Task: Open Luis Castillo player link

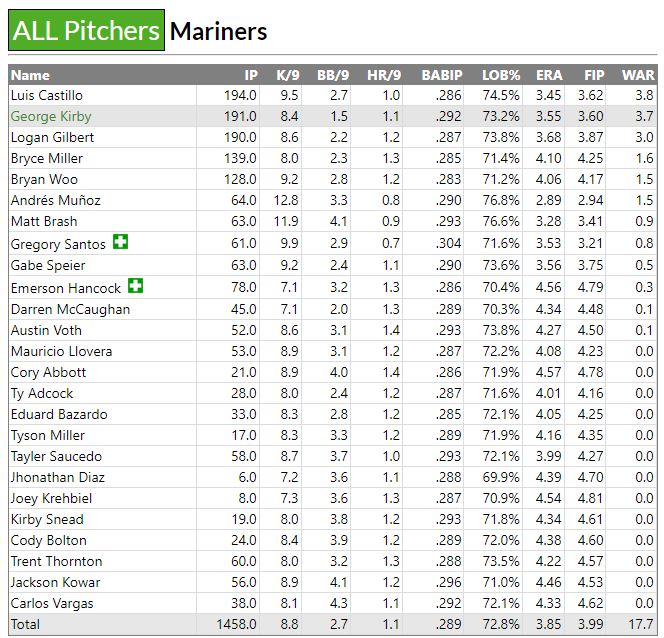Action: (46, 95)
